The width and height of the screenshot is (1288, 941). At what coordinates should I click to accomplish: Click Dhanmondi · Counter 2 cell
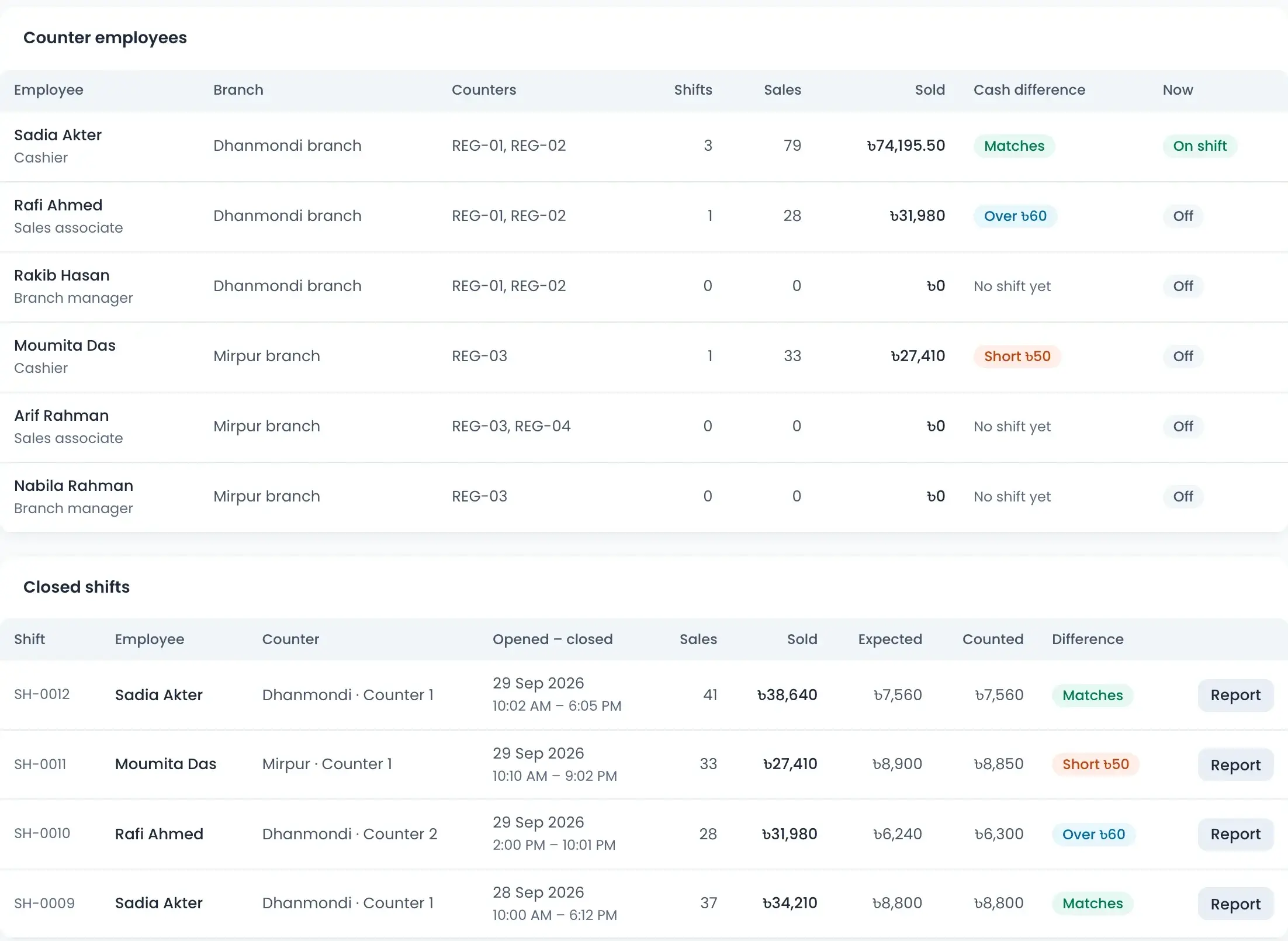(x=349, y=834)
